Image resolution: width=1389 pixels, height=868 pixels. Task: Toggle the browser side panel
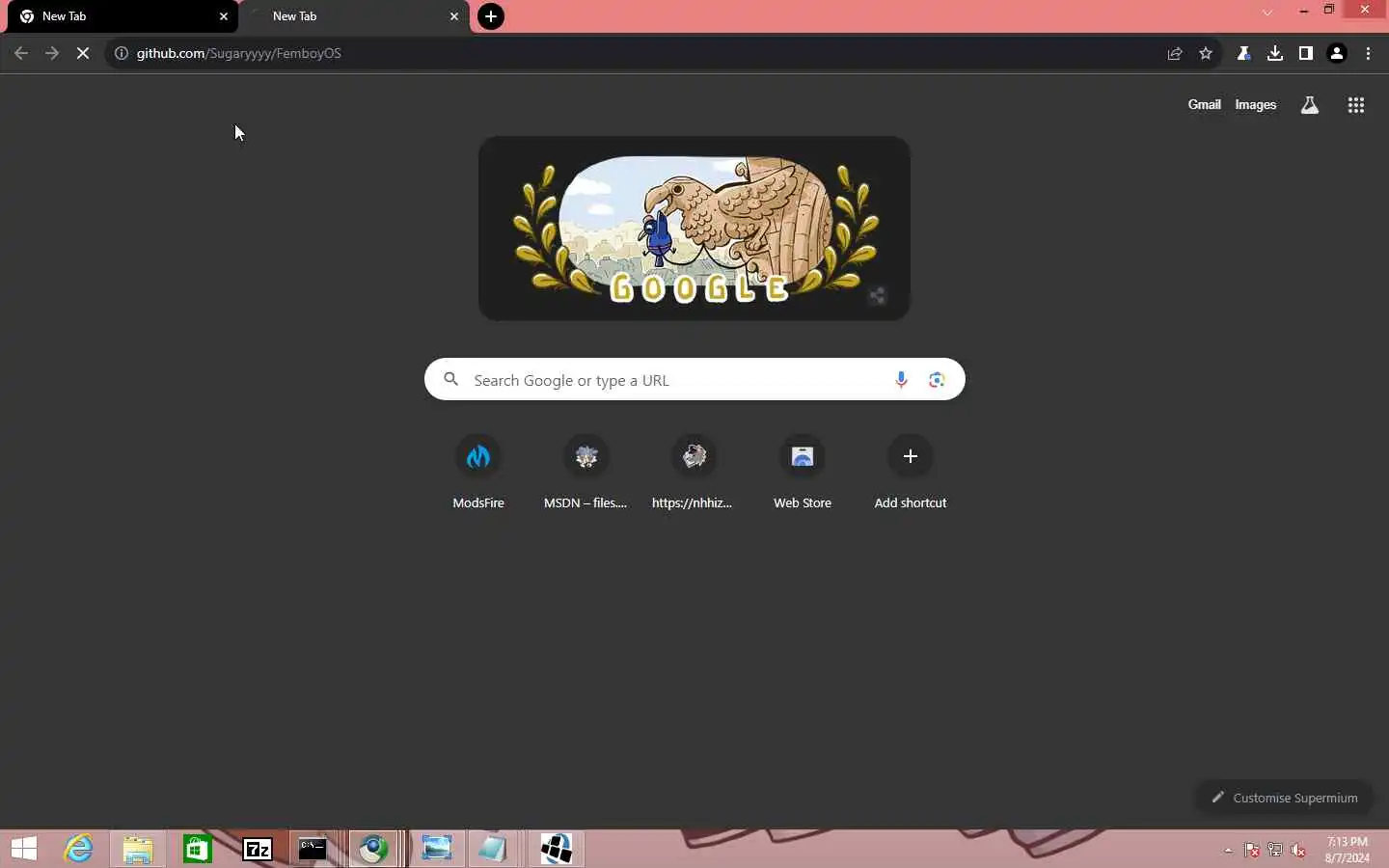[1306, 54]
